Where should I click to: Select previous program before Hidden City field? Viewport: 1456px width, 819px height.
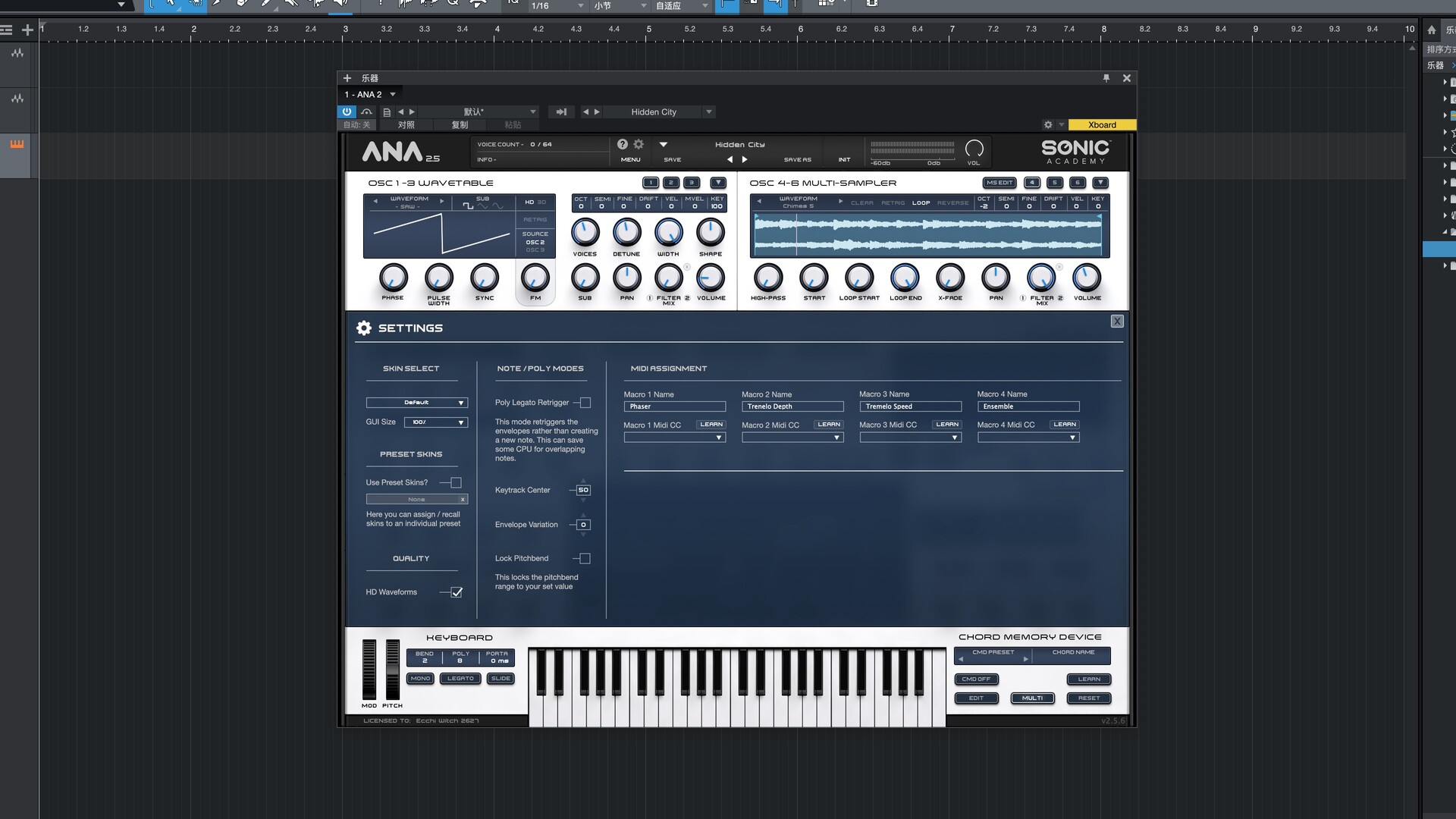point(585,111)
